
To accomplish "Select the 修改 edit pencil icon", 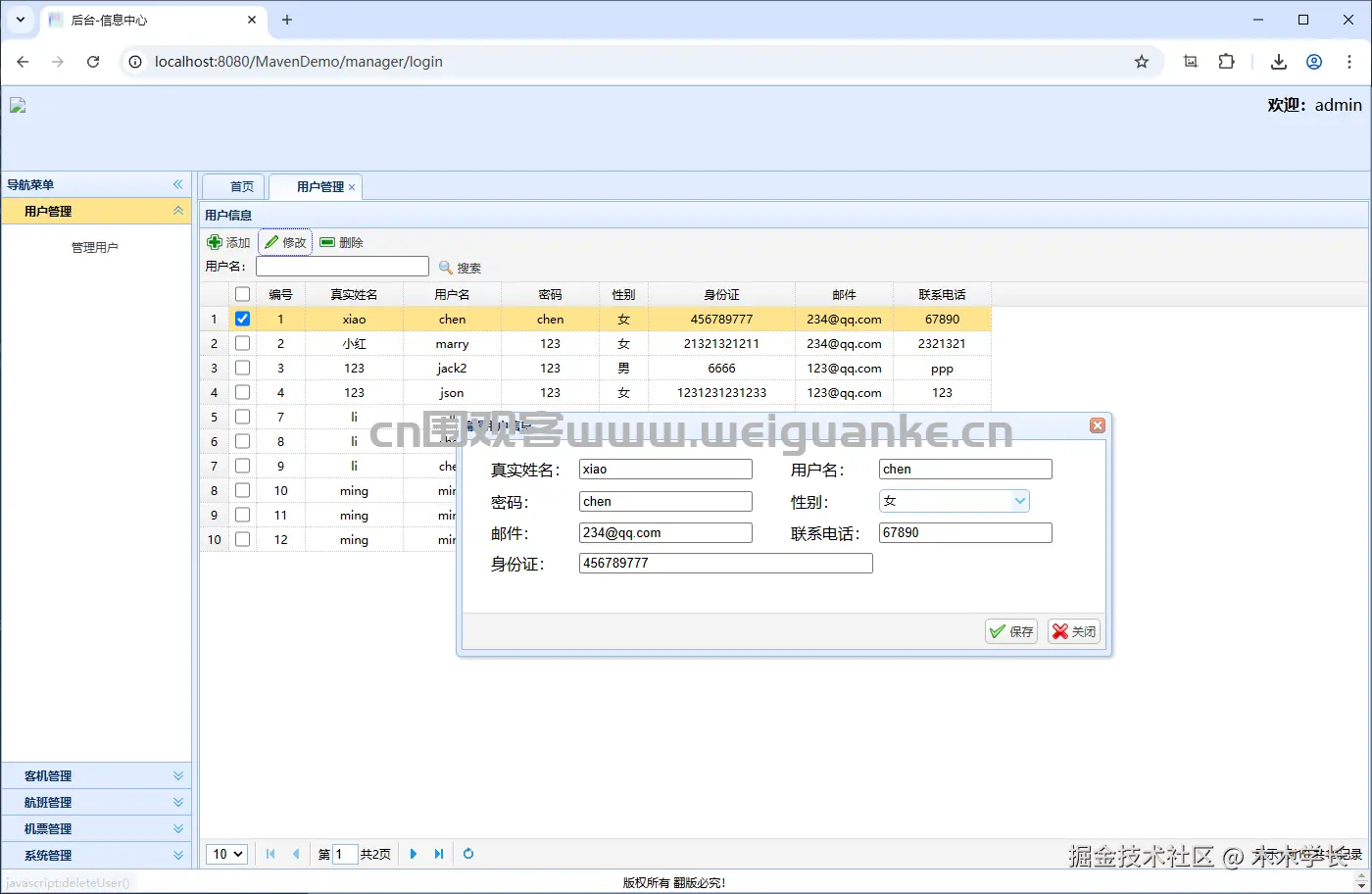I will click(271, 241).
